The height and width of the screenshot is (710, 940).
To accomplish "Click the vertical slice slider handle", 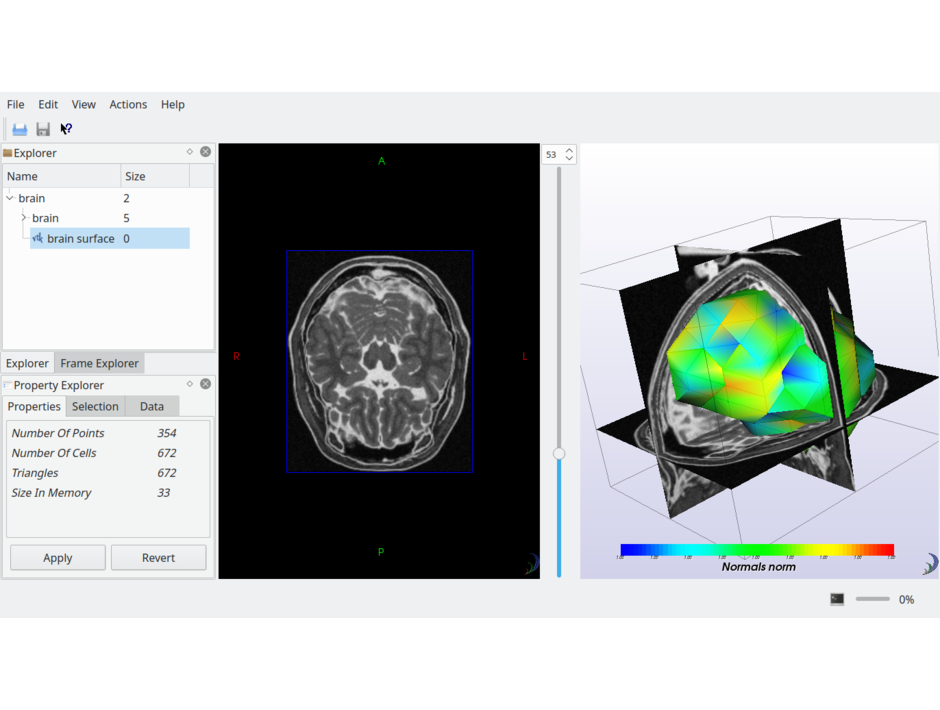I will pyautogui.click(x=559, y=453).
